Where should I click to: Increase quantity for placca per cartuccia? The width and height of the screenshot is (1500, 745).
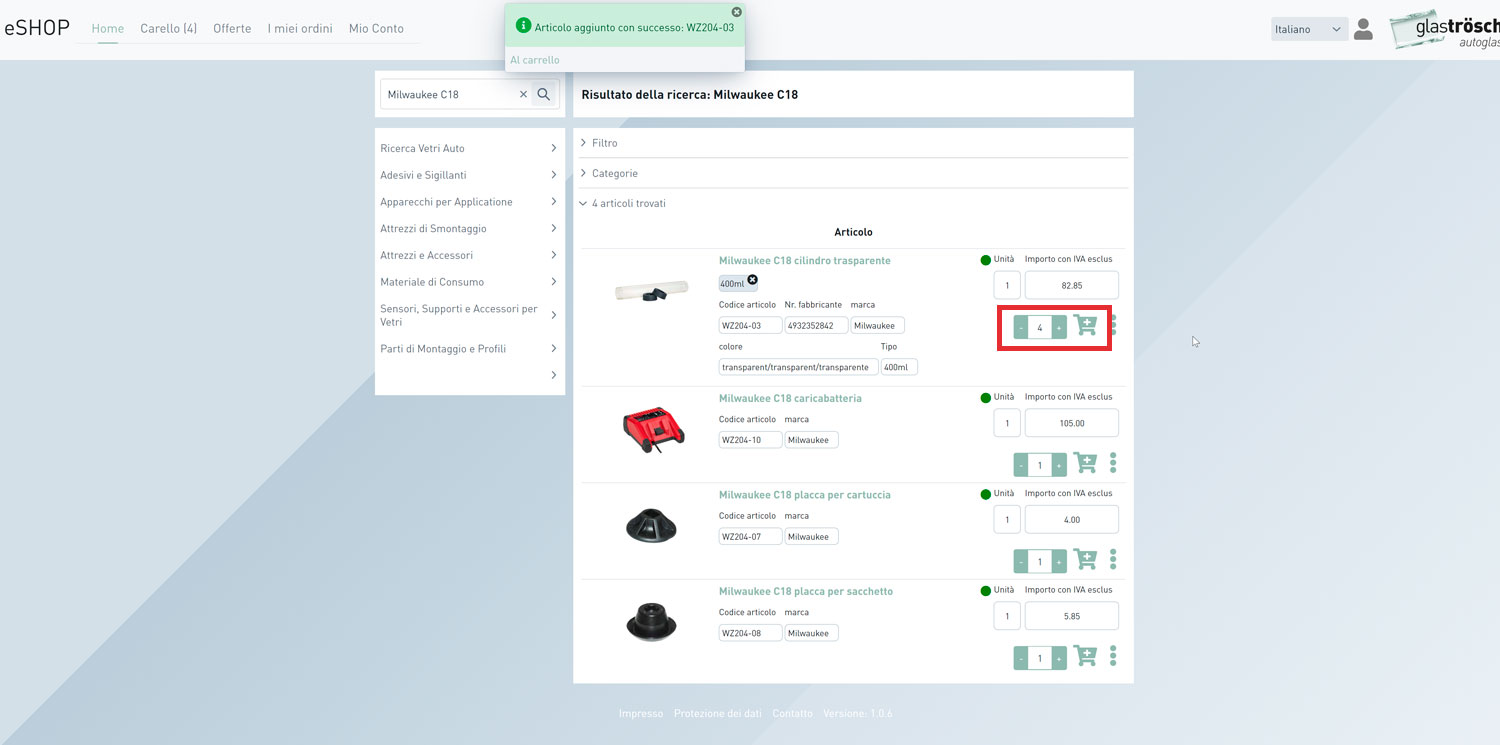[x=1059, y=561]
